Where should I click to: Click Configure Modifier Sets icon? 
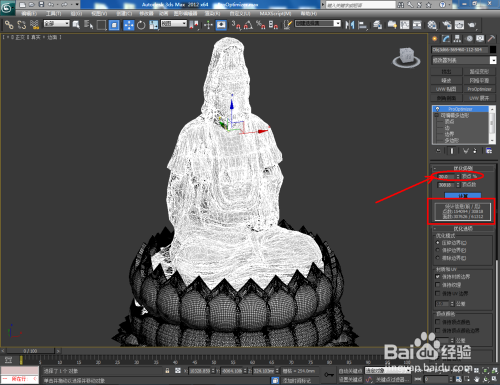click(x=489, y=151)
